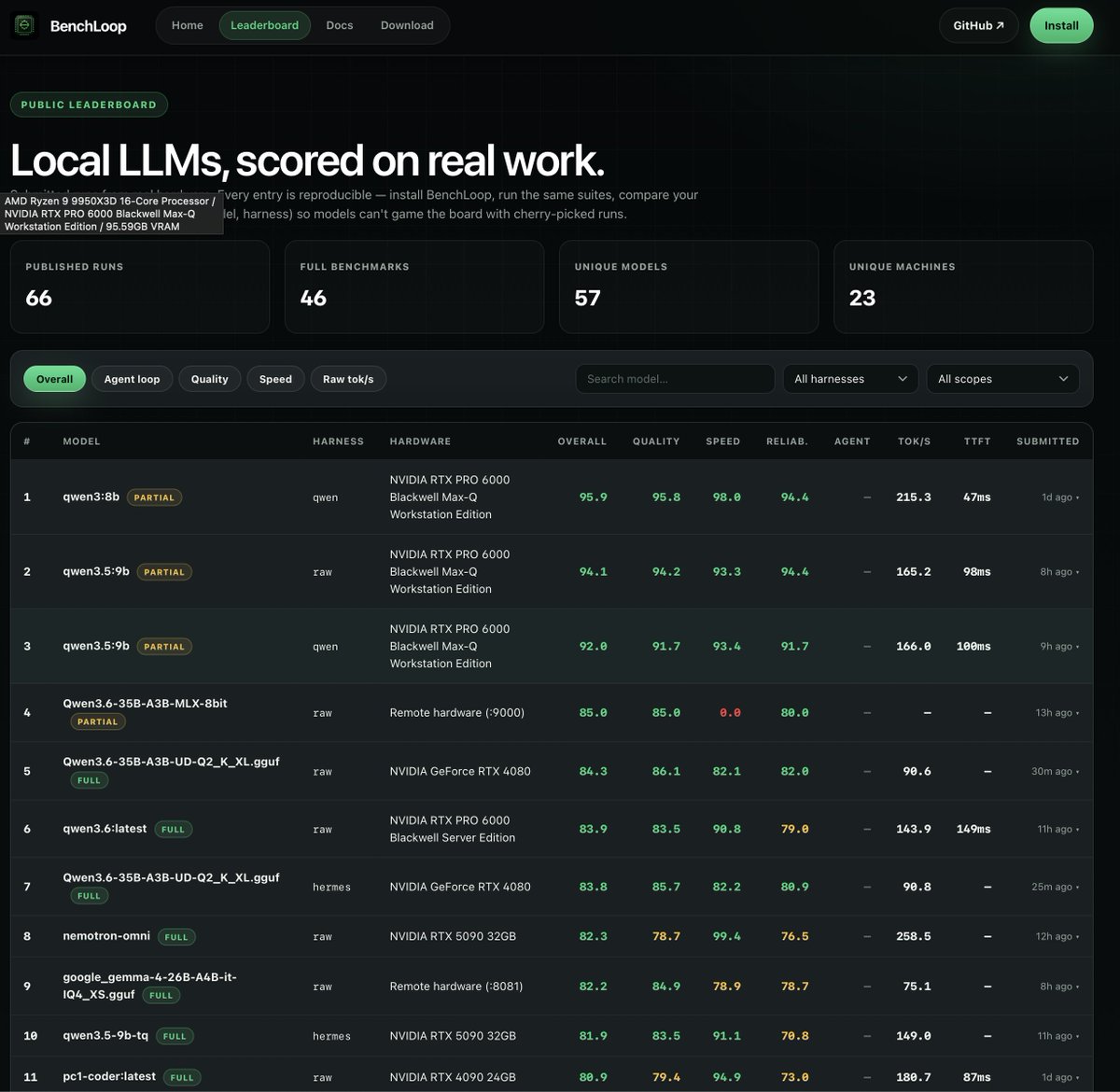Image resolution: width=1120 pixels, height=1092 pixels.
Task: Click the 47ms TTFT value
Action: pos(977,497)
